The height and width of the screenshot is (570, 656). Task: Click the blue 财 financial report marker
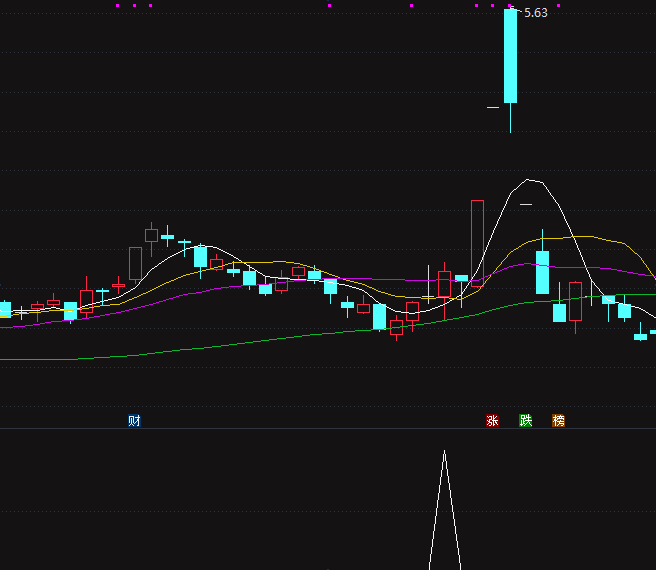click(134, 421)
